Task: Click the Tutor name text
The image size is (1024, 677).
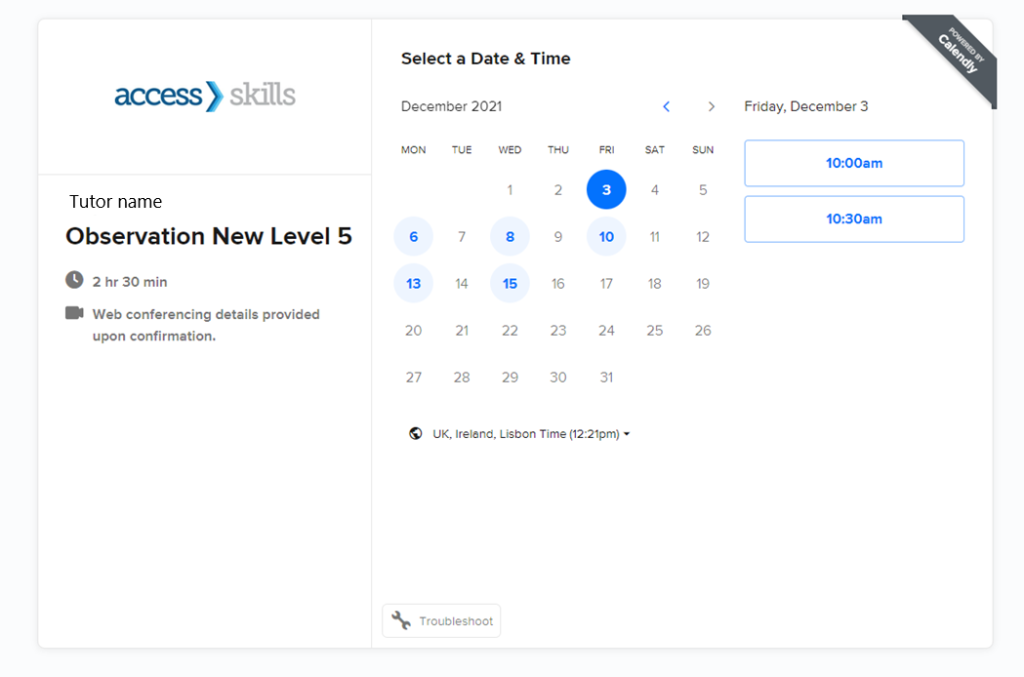Action: pyautogui.click(x=116, y=202)
